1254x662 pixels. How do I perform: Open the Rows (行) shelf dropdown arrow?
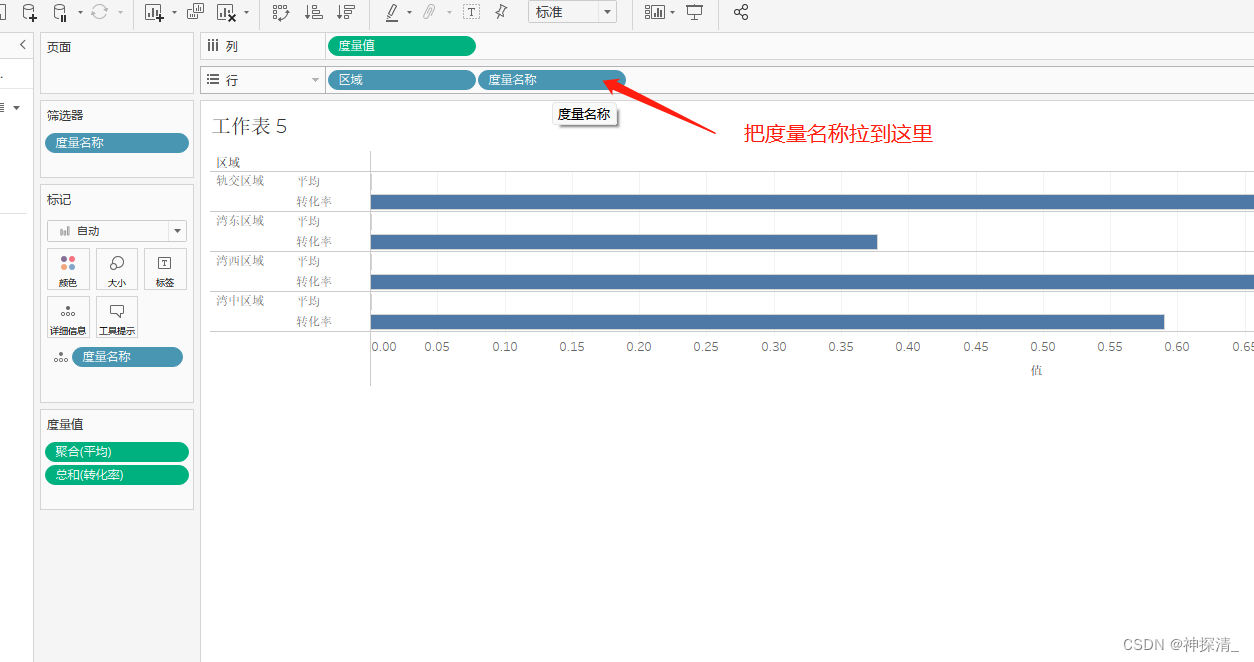tap(316, 79)
